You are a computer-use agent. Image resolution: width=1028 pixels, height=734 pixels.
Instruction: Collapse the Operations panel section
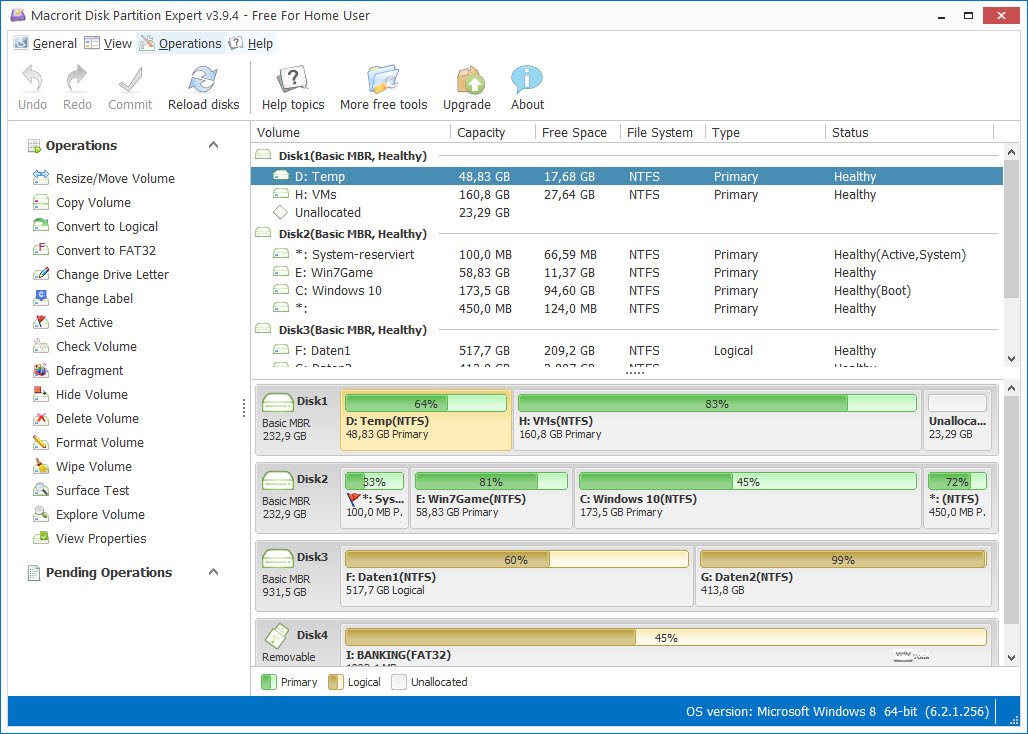[x=213, y=145]
